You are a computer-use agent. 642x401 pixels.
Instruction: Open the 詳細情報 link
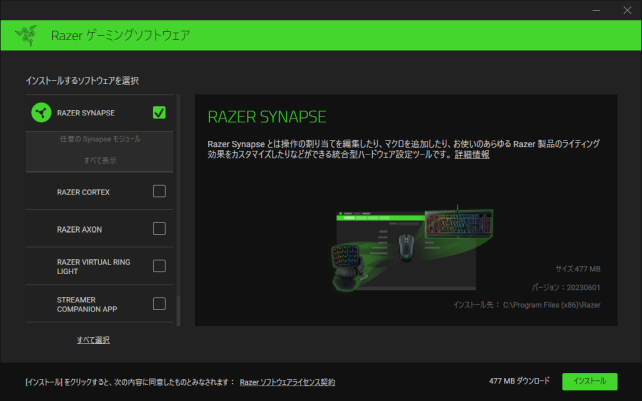pos(472,155)
